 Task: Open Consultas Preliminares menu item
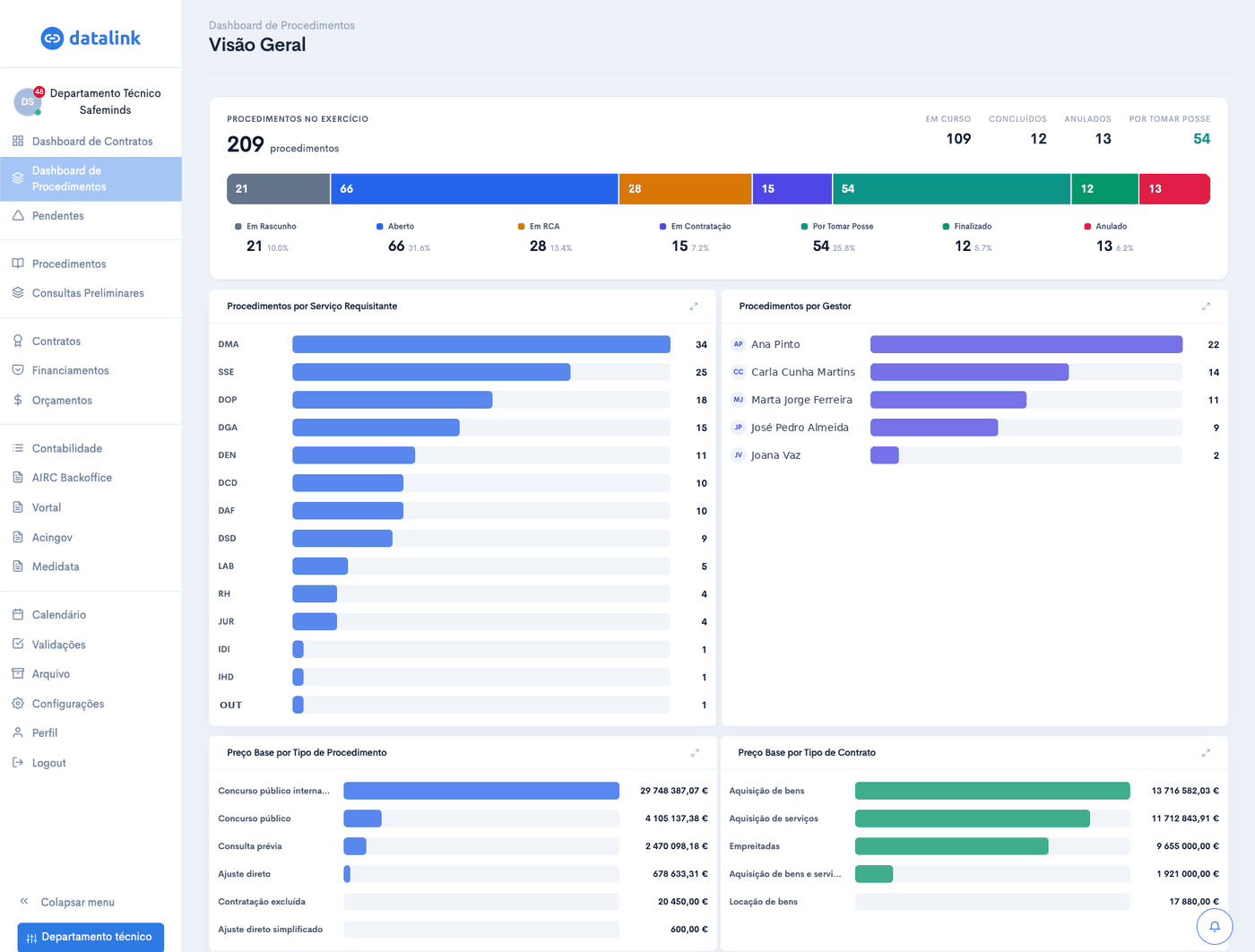point(91,293)
